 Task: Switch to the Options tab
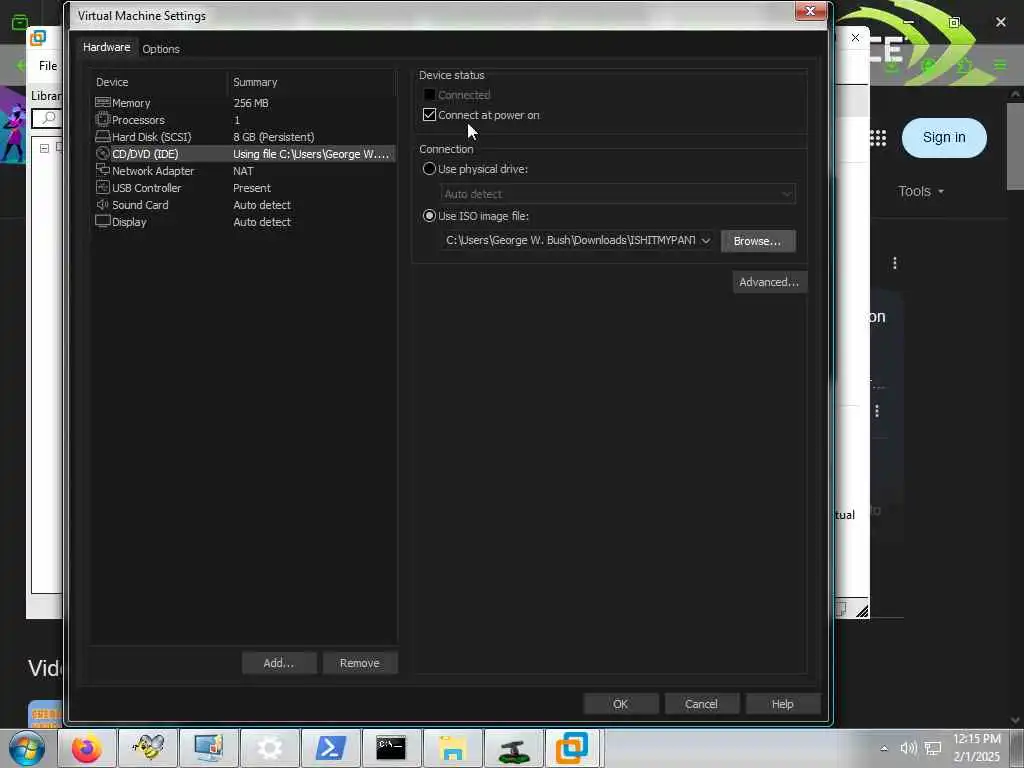(161, 49)
